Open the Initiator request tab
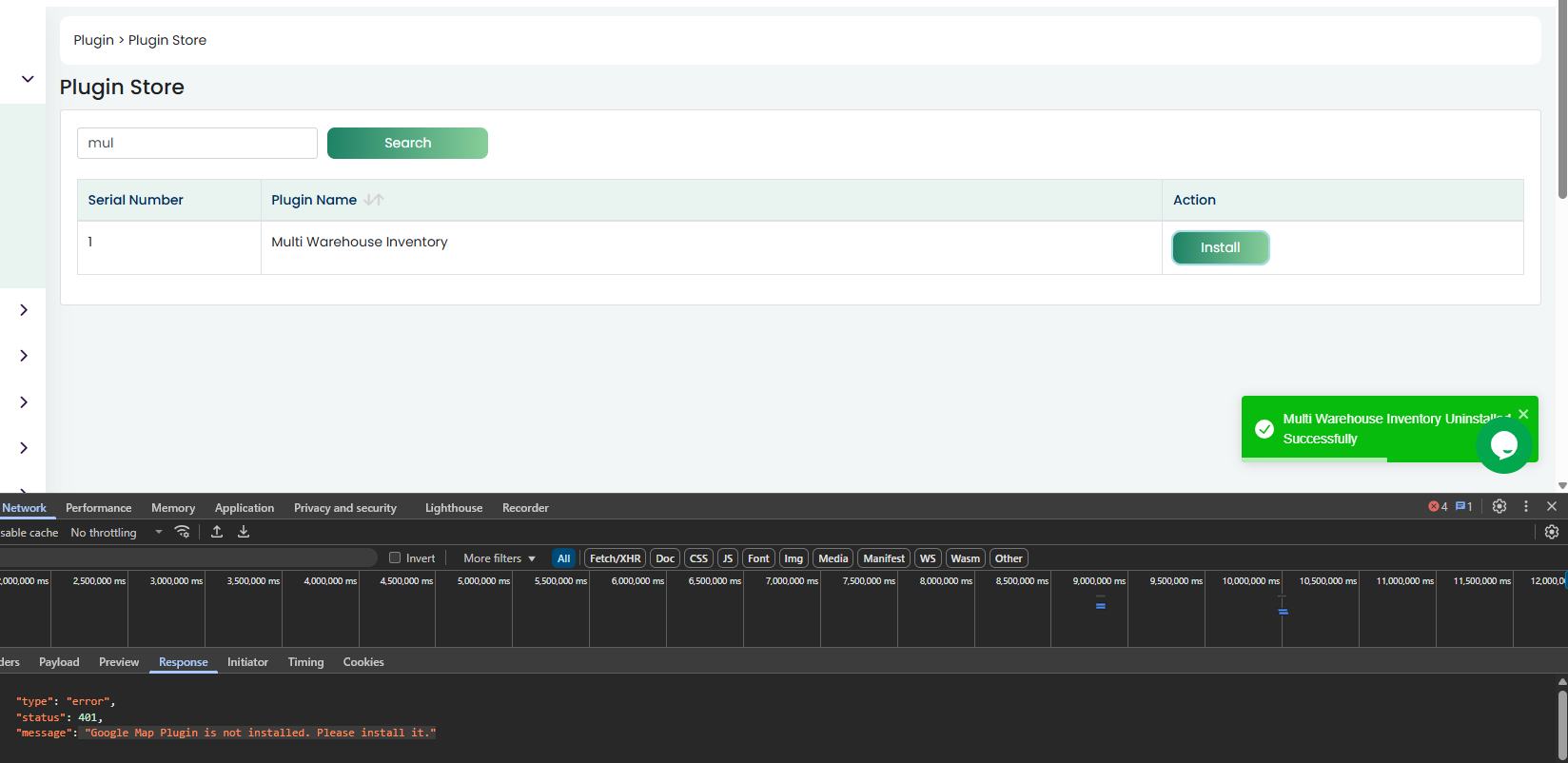This screenshot has height=763, width=1568. pyautogui.click(x=247, y=662)
